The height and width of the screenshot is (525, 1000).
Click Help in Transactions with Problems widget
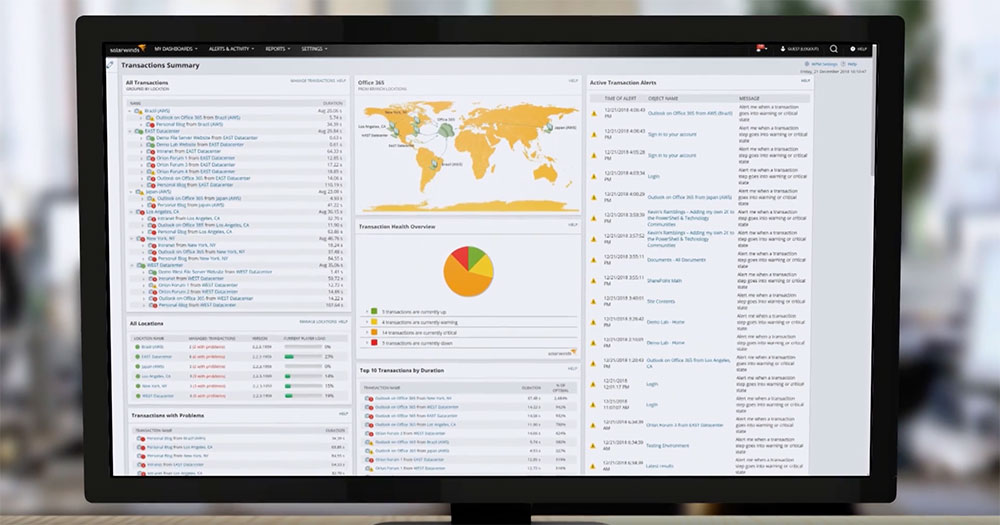343,413
